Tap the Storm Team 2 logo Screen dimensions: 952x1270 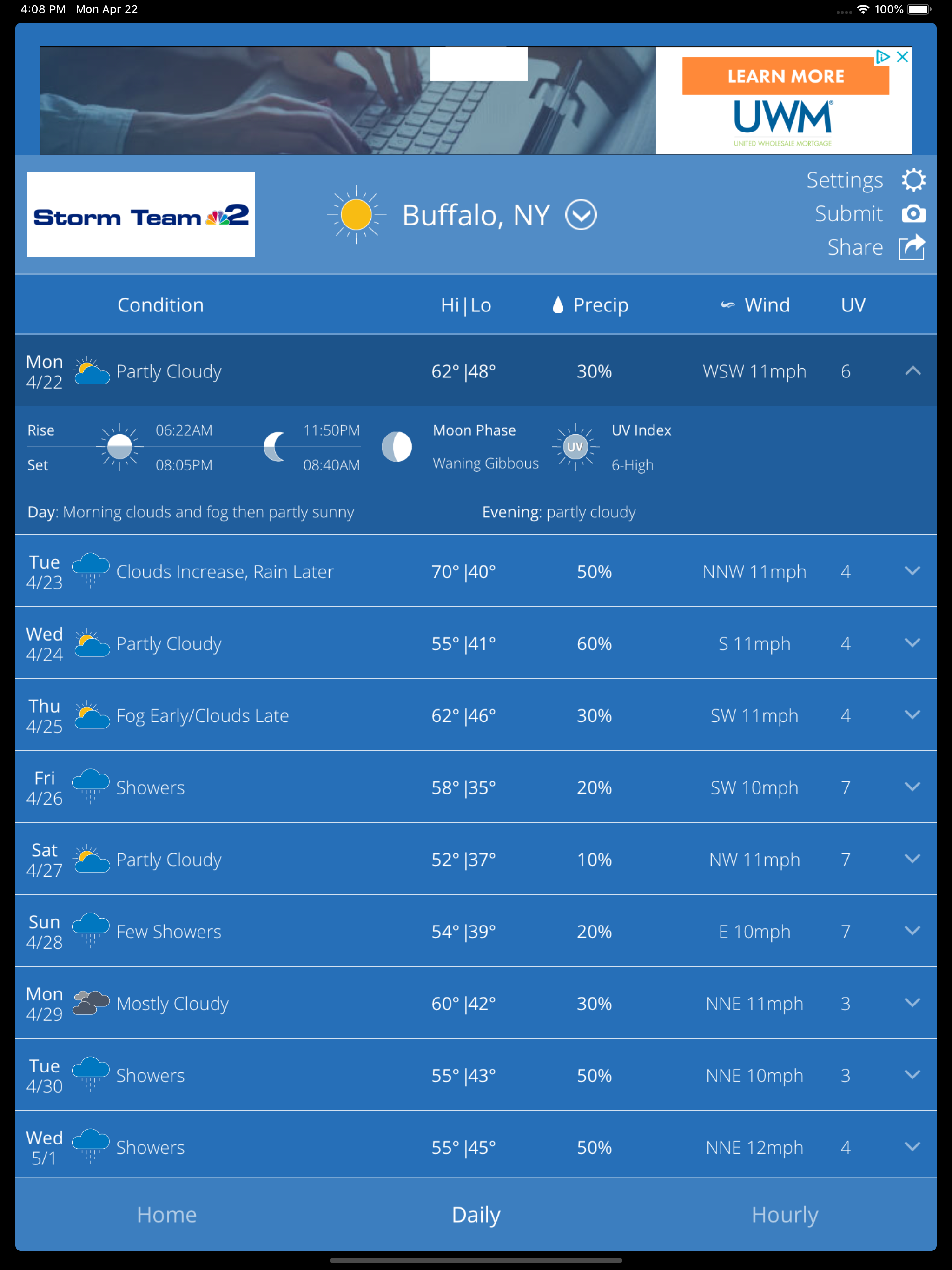[x=141, y=215]
